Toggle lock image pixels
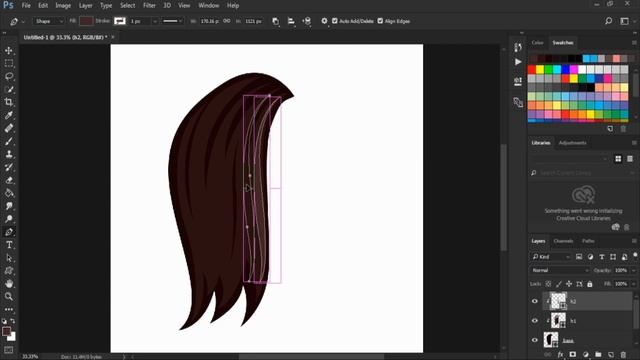The width and height of the screenshot is (640, 360). (559, 284)
